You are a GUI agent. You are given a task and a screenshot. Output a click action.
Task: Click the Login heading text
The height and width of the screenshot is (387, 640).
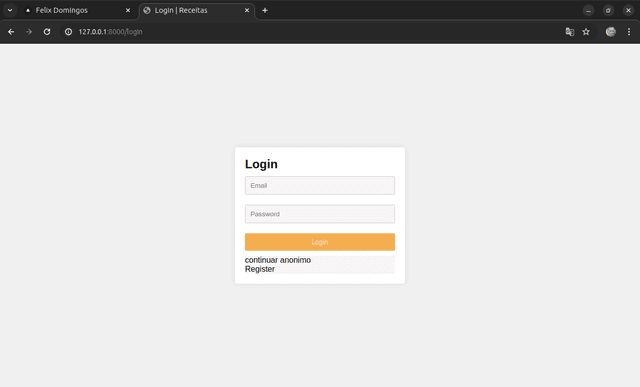point(261,164)
